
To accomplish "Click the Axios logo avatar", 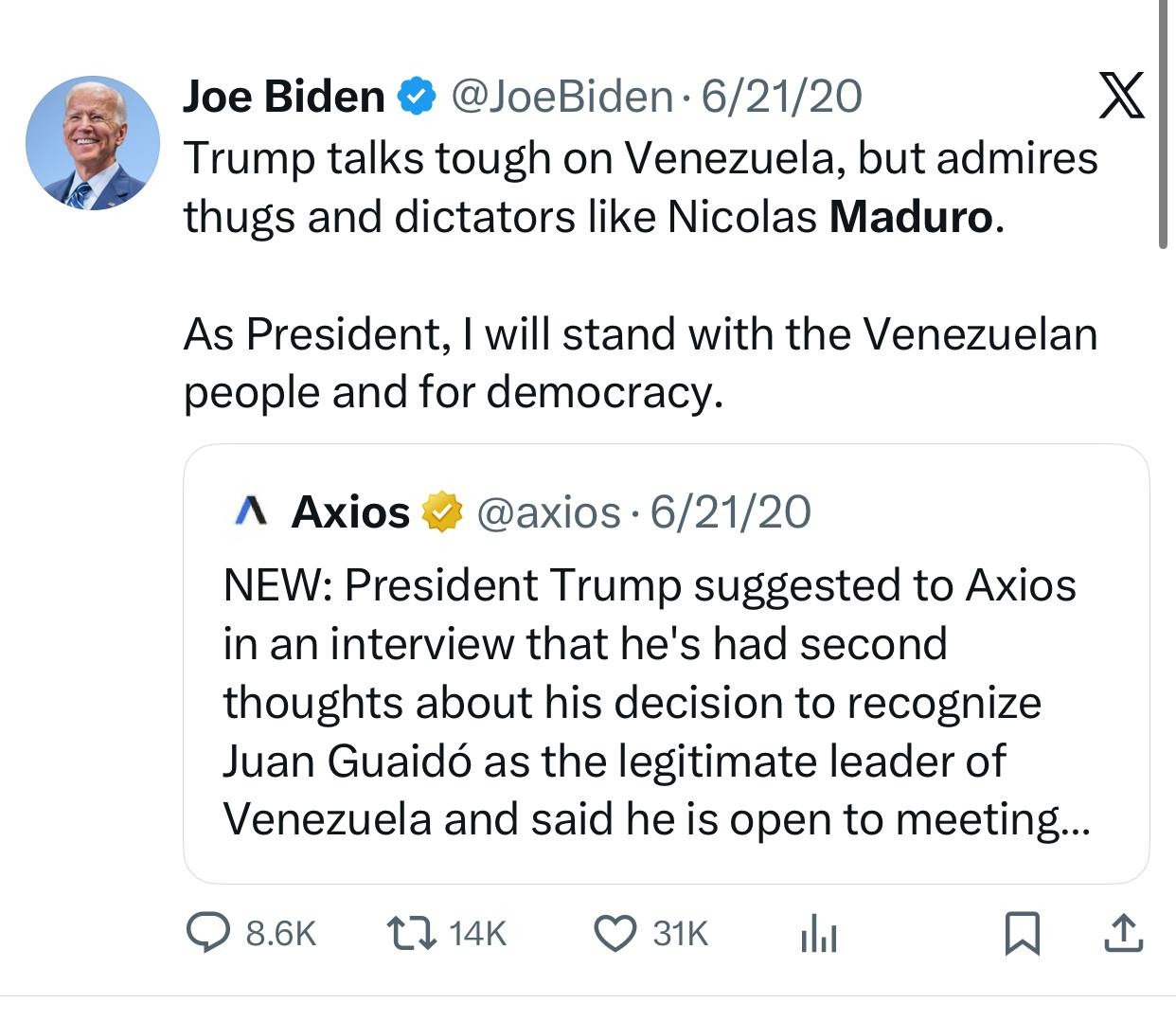I will point(250,512).
